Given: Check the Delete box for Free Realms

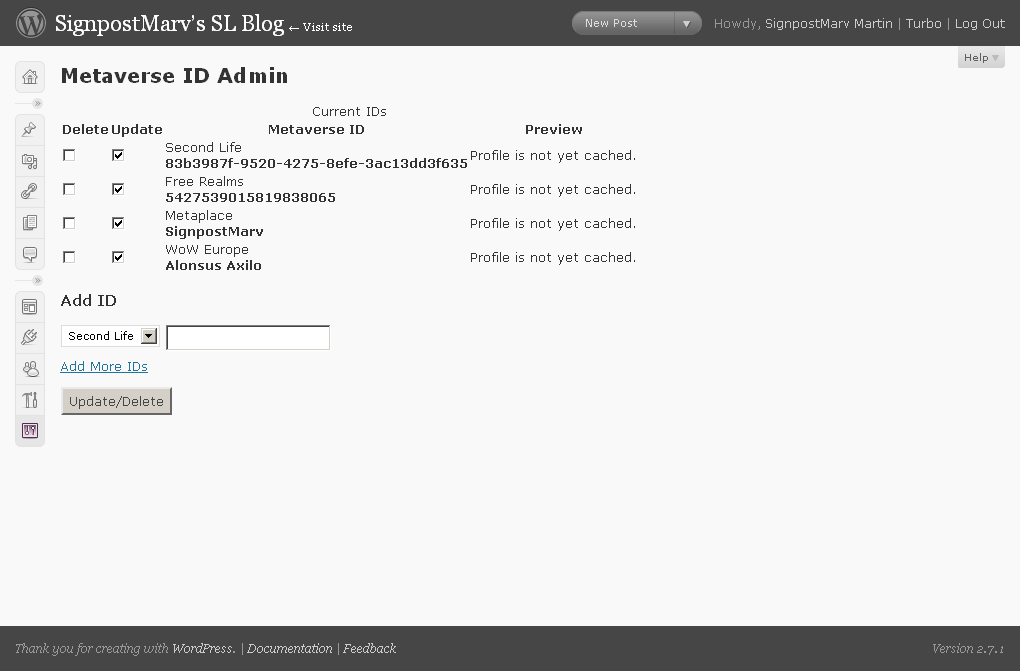Looking at the screenshot, I should pos(69,189).
